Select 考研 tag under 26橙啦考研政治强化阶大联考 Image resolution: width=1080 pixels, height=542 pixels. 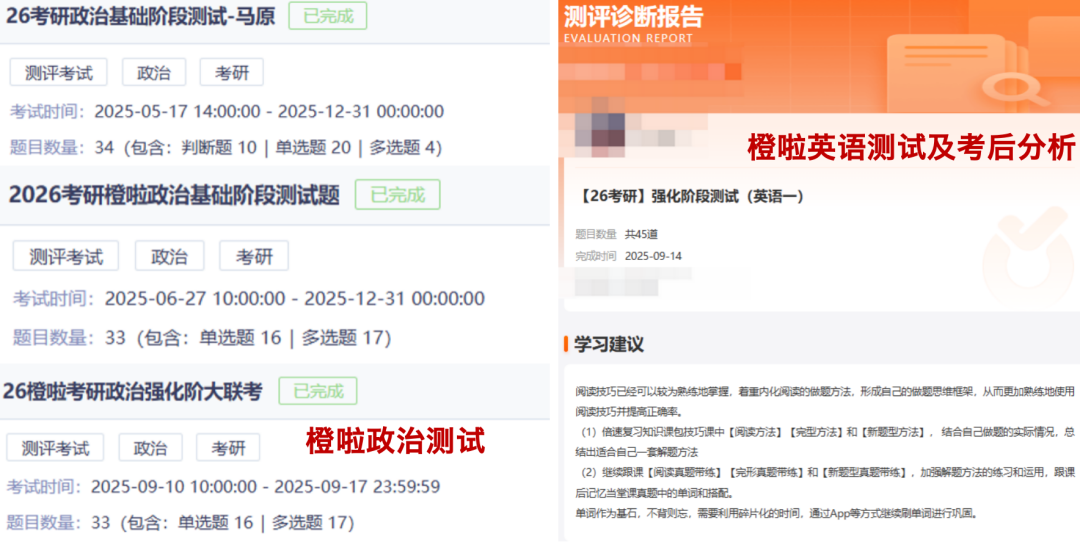pyautogui.click(x=228, y=448)
